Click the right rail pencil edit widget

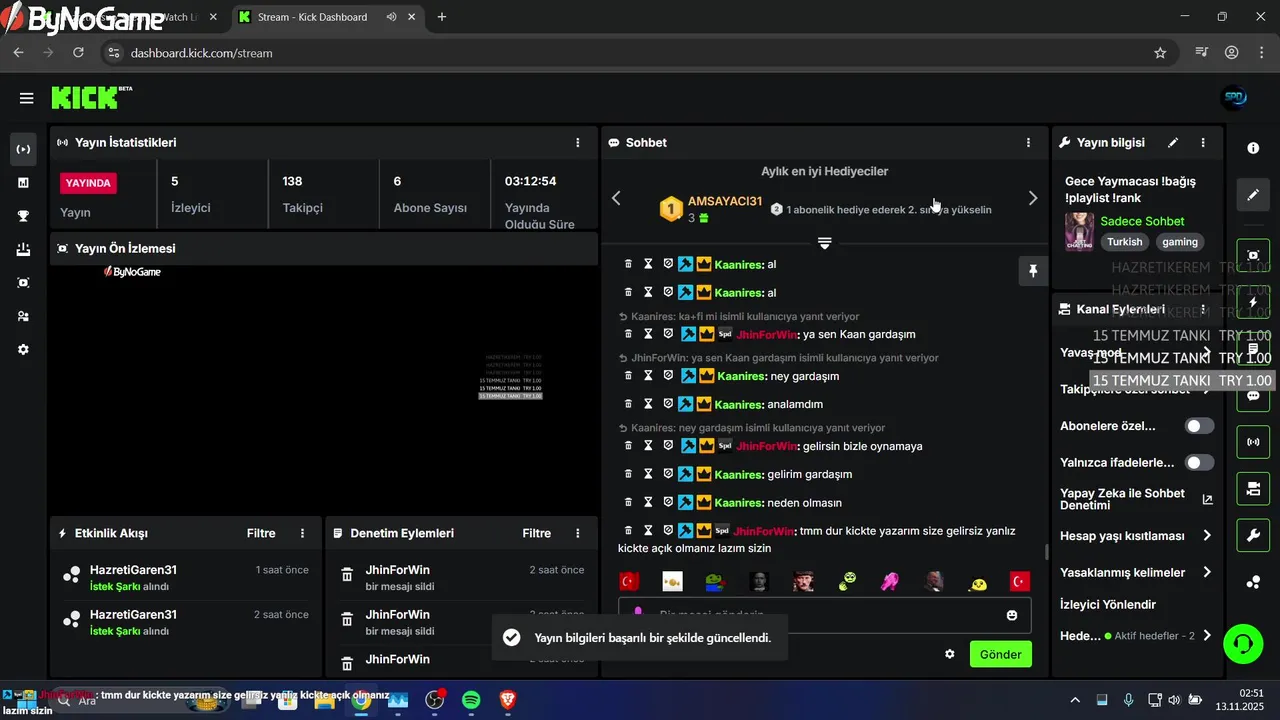(1253, 195)
